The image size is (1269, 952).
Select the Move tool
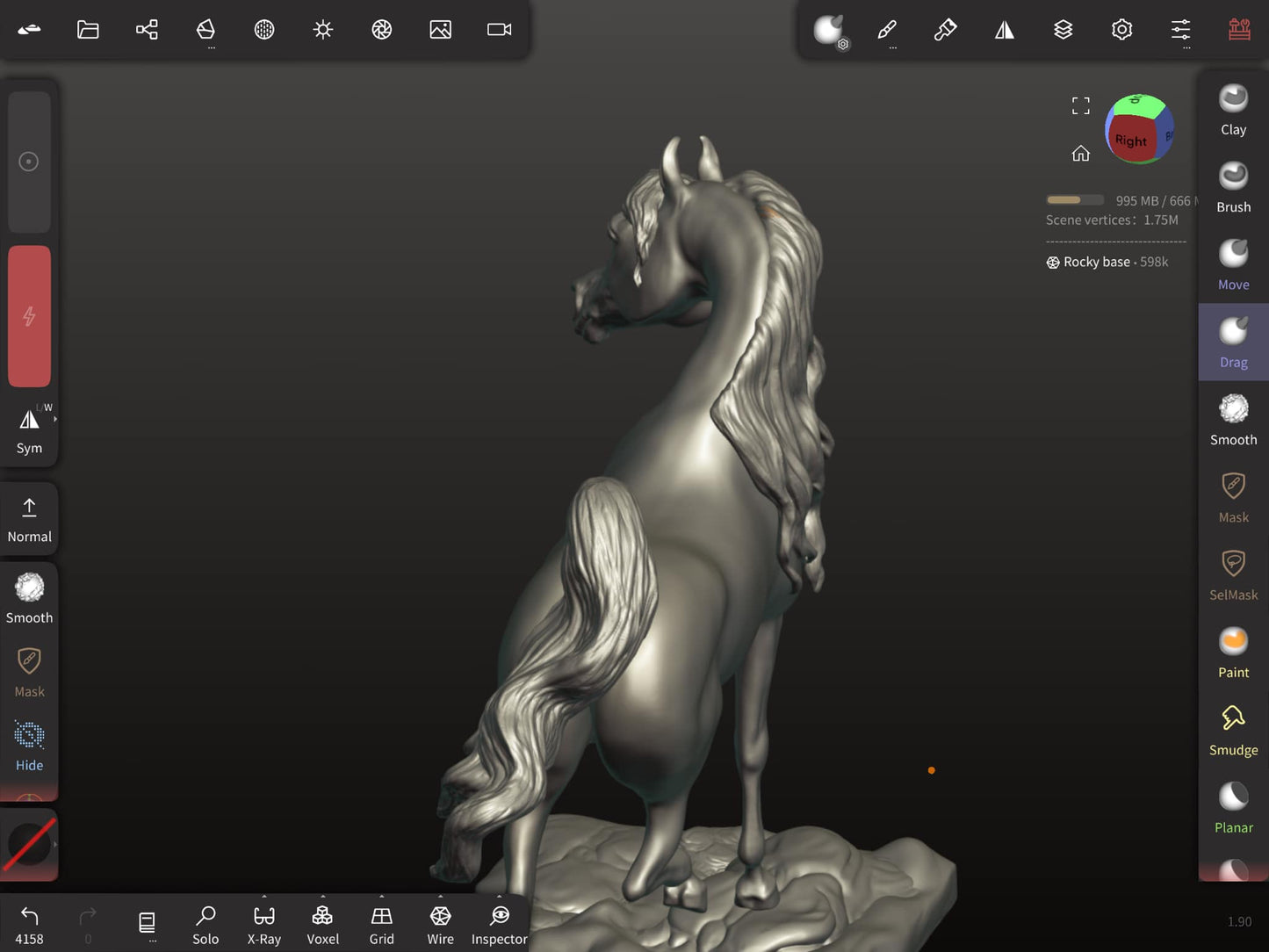point(1233,264)
